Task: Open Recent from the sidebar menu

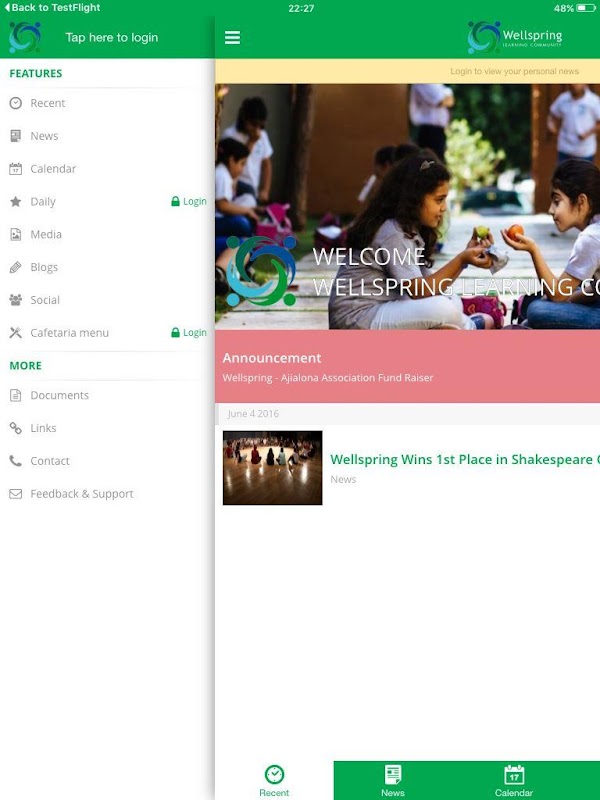Action: [x=107, y=103]
